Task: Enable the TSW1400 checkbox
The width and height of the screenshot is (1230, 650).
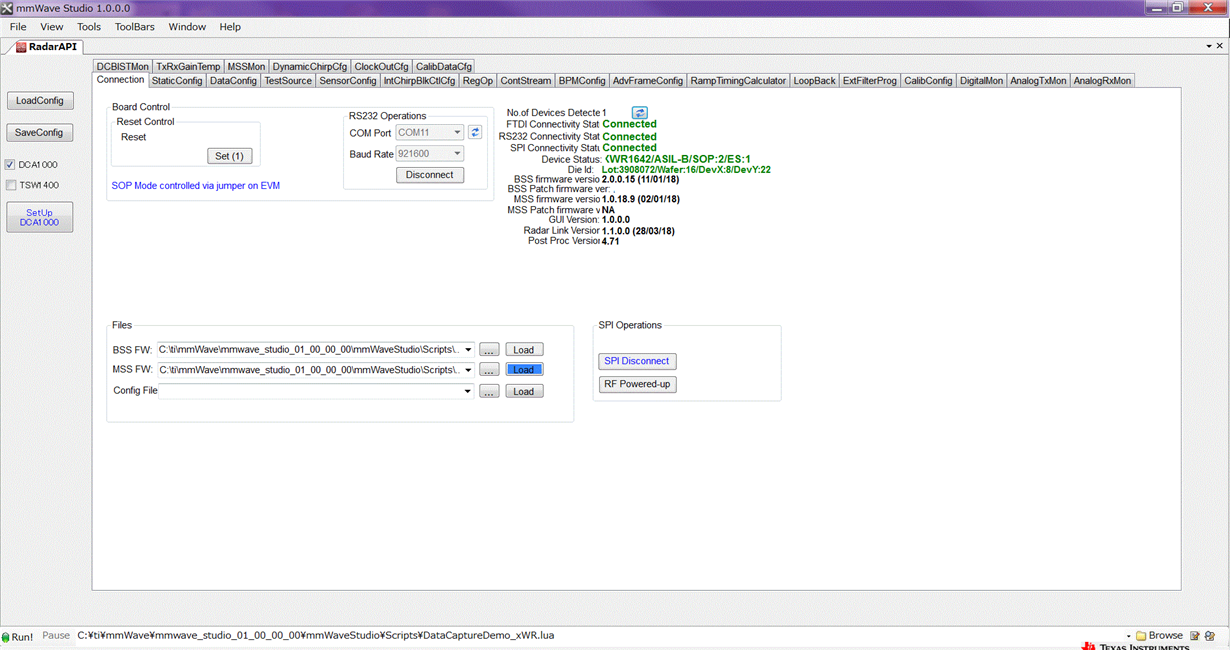Action: click(x=11, y=185)
